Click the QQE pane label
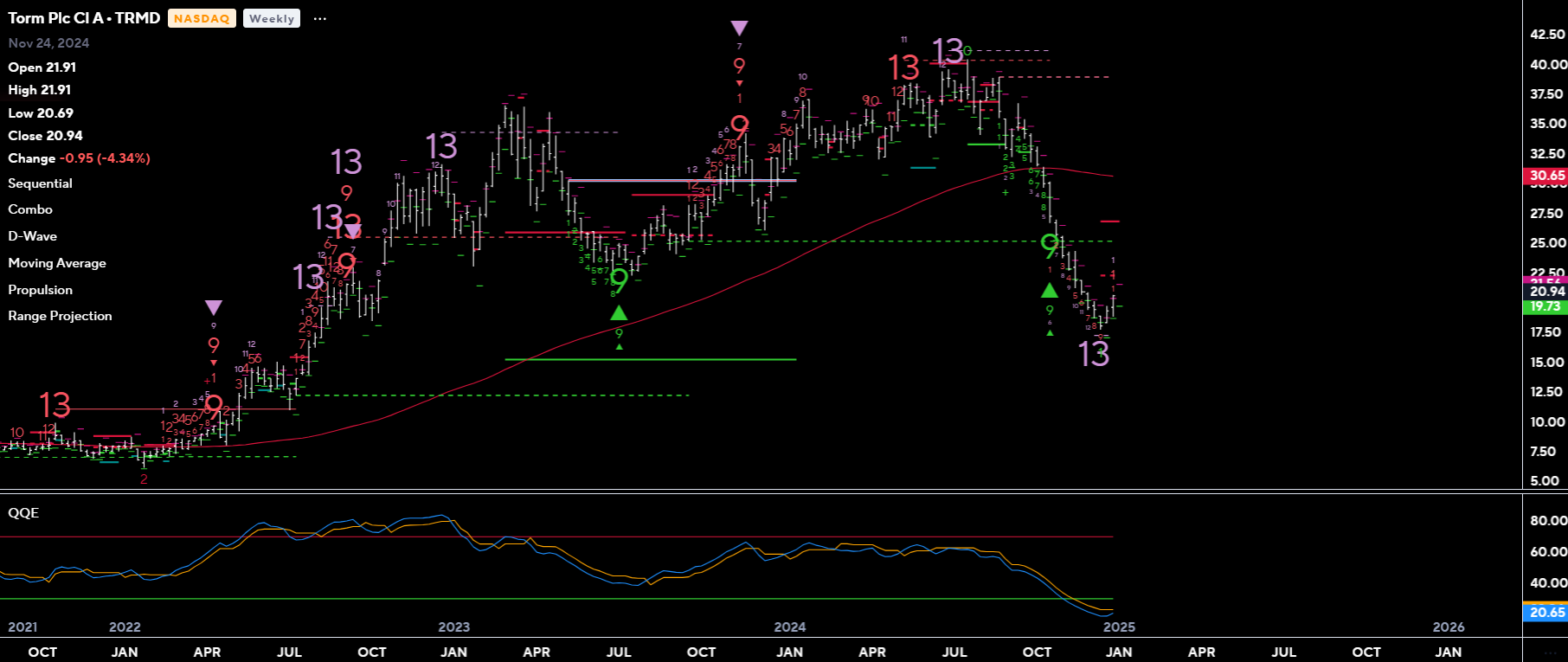 [23, 513]
